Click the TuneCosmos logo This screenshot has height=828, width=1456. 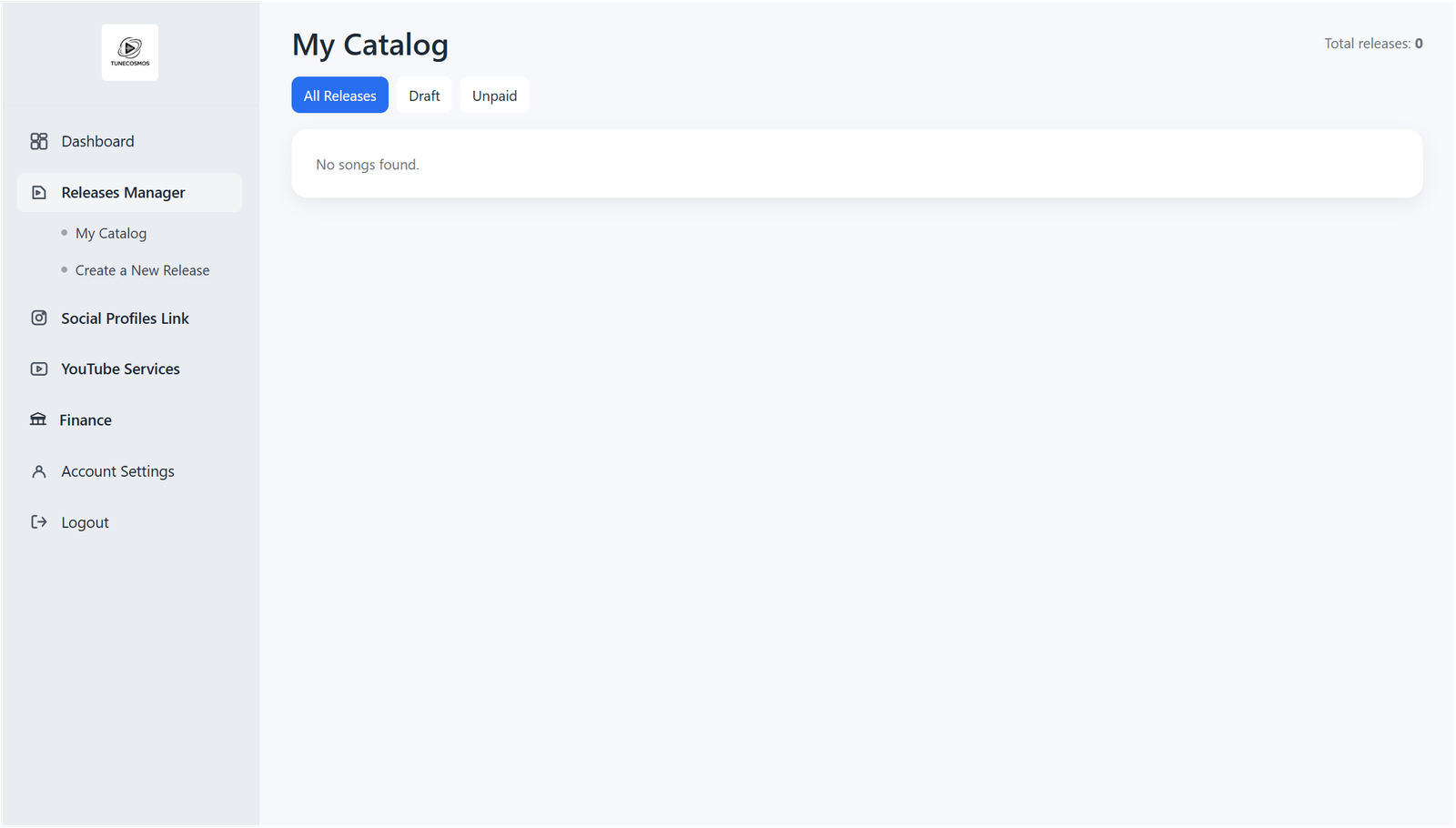(x=129, y=52)
